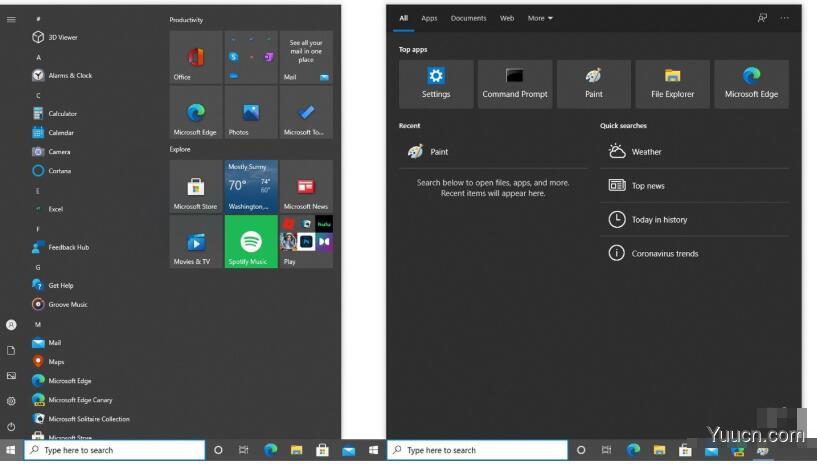817x464 pixels.
Task: Jump to letter A app group header
Action: tap(39, 57)
